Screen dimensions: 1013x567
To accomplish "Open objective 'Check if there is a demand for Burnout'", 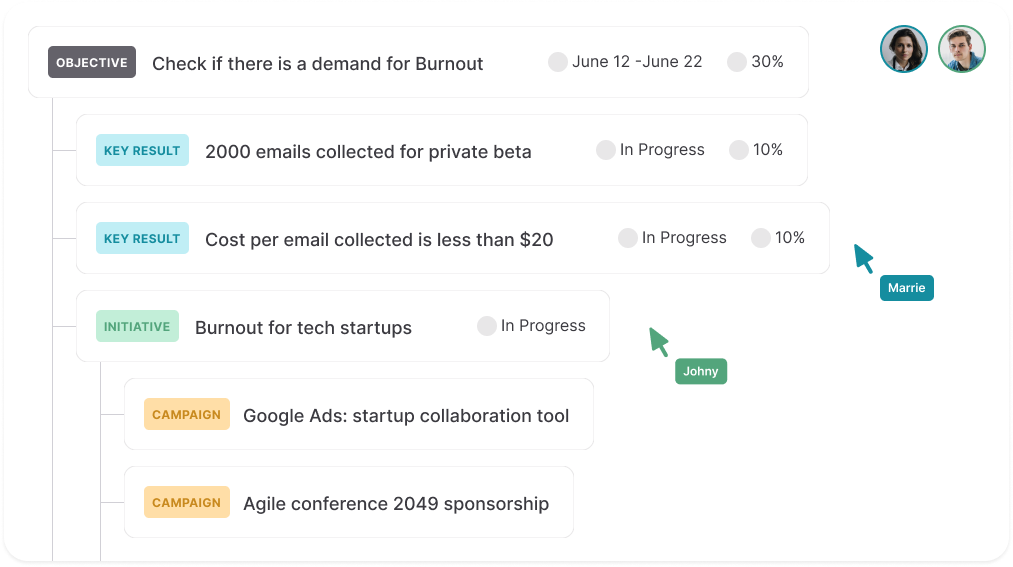I will point(317,63).
